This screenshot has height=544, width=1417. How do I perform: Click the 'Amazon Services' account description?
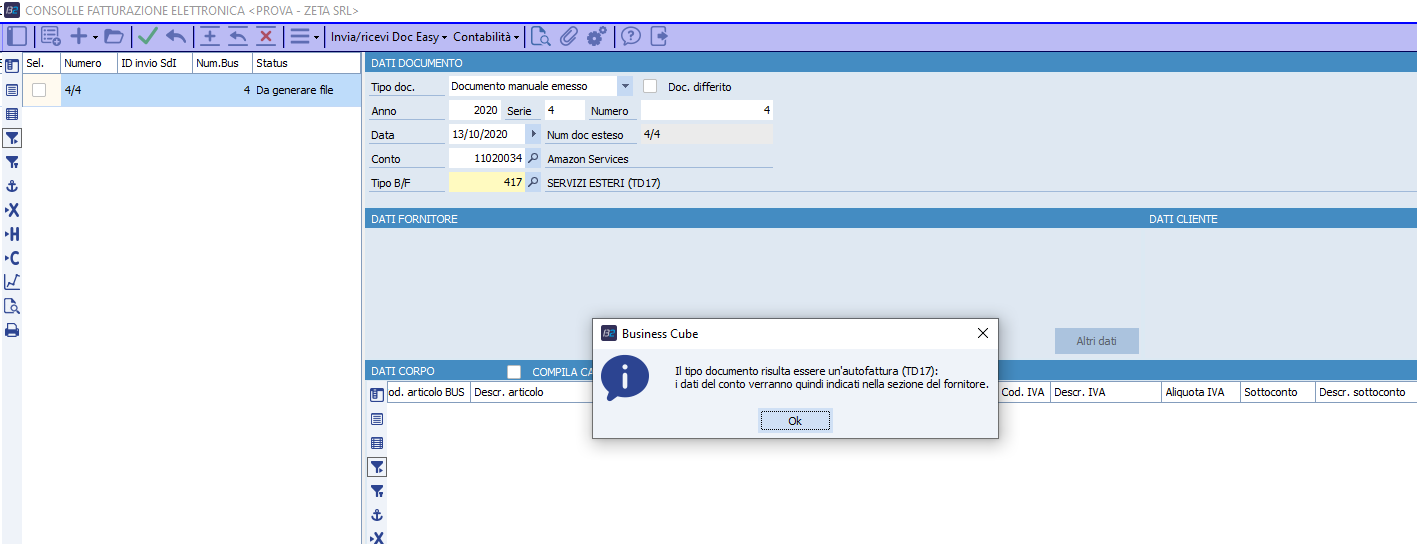click(588, 159)
